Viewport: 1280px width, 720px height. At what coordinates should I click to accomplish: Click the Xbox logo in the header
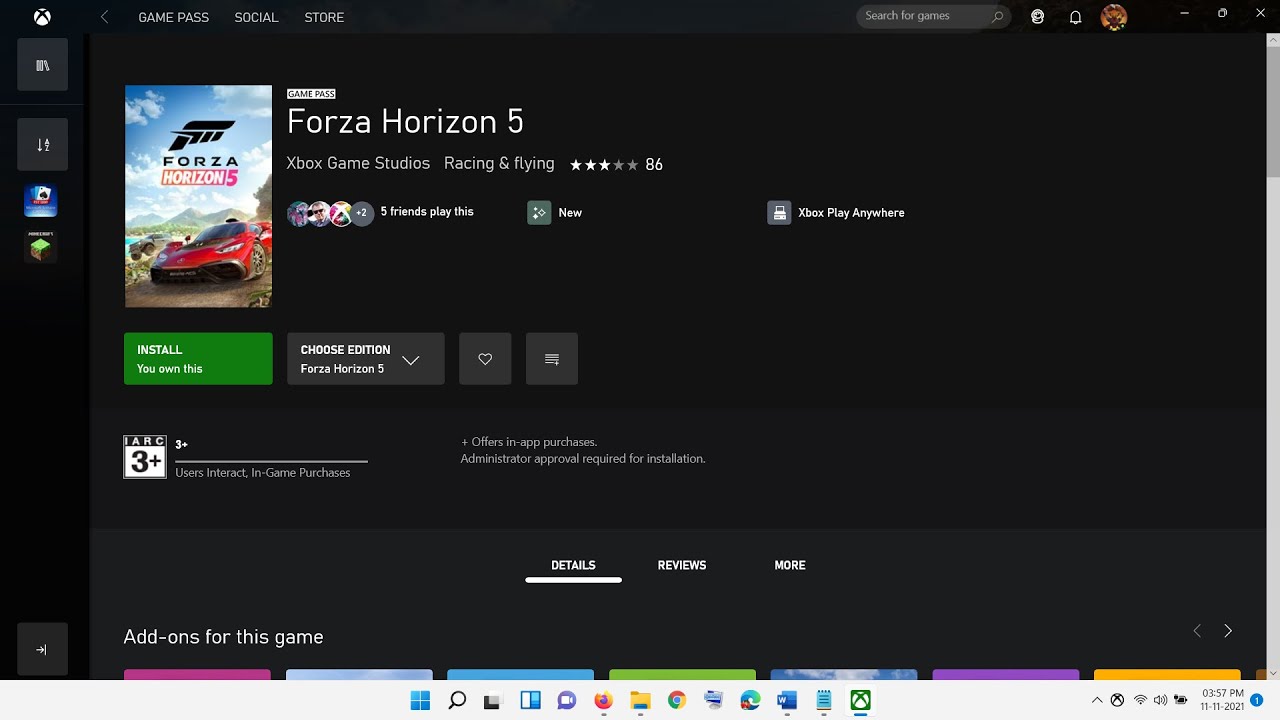[x=42, y=17]
